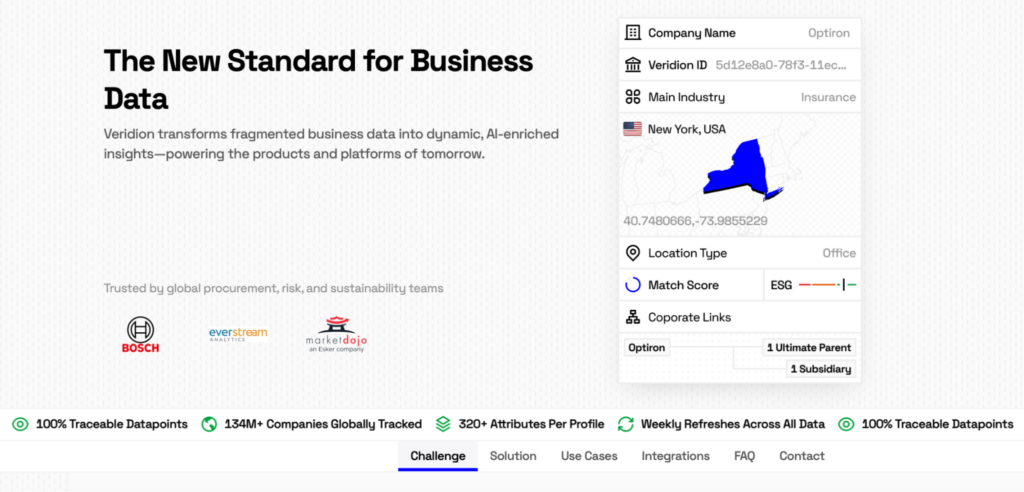Select the Use Cases tab

pyautogui.click(x=589, y=456)
